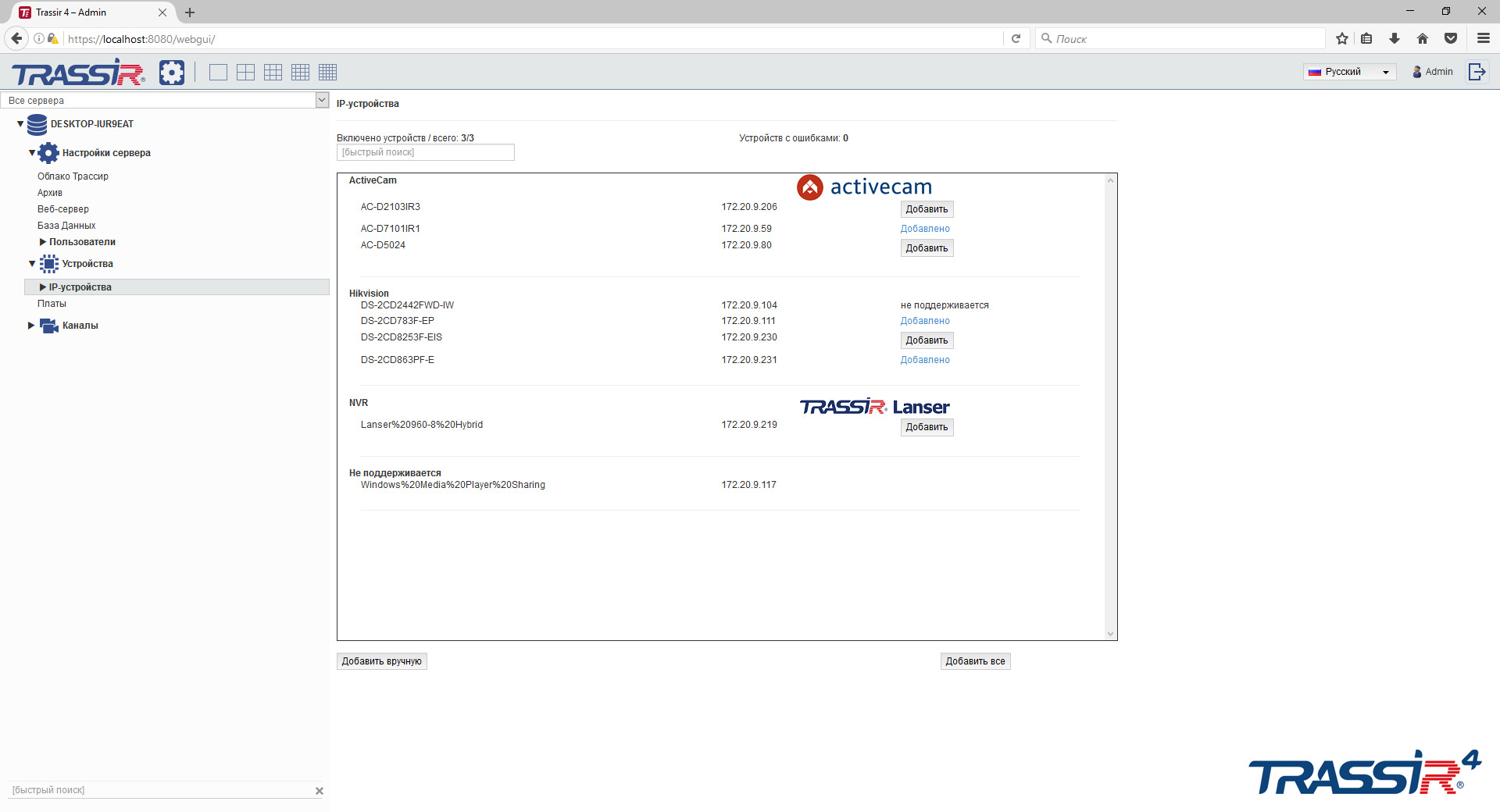
Task: Select the densest grid layout icon
Action: (x=327, y=72)
